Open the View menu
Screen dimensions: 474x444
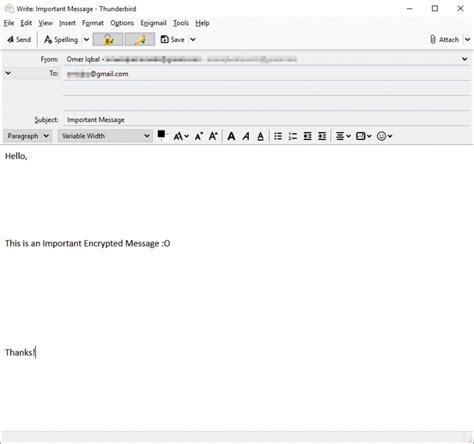pyautogui.click(x=45, y=23)
